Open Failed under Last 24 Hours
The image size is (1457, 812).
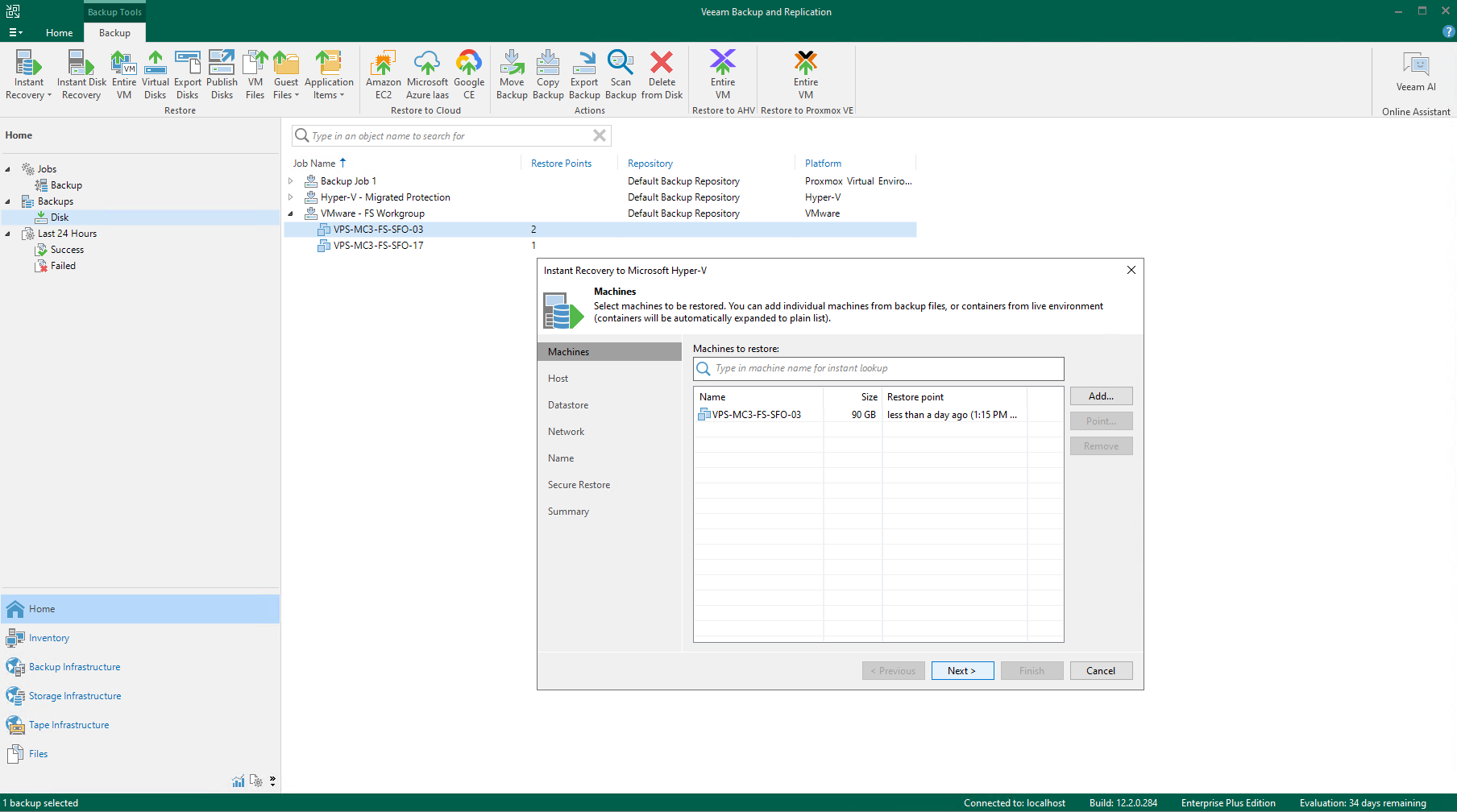(x=63, y=266)
